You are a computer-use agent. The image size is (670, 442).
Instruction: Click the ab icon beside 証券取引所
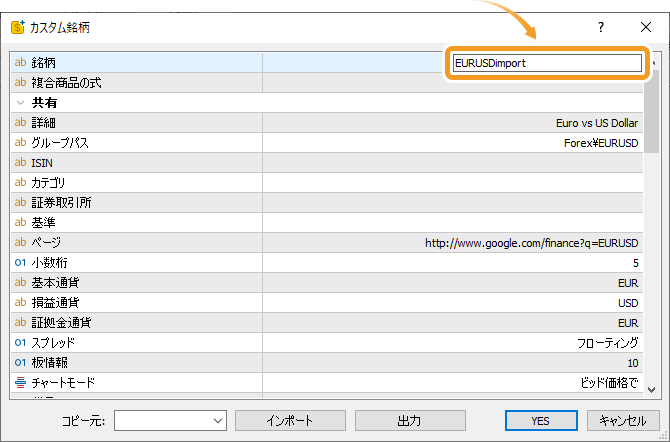pos(21,202)
